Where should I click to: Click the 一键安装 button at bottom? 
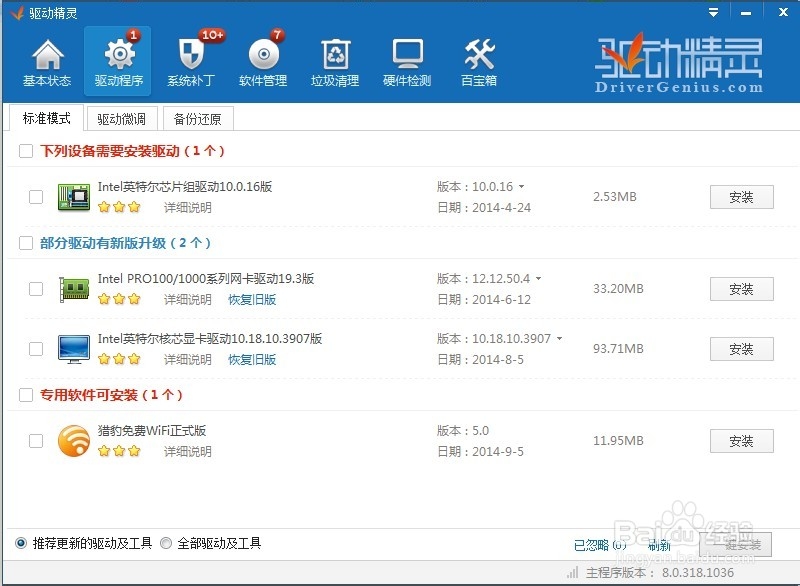(x=735, y=545)
